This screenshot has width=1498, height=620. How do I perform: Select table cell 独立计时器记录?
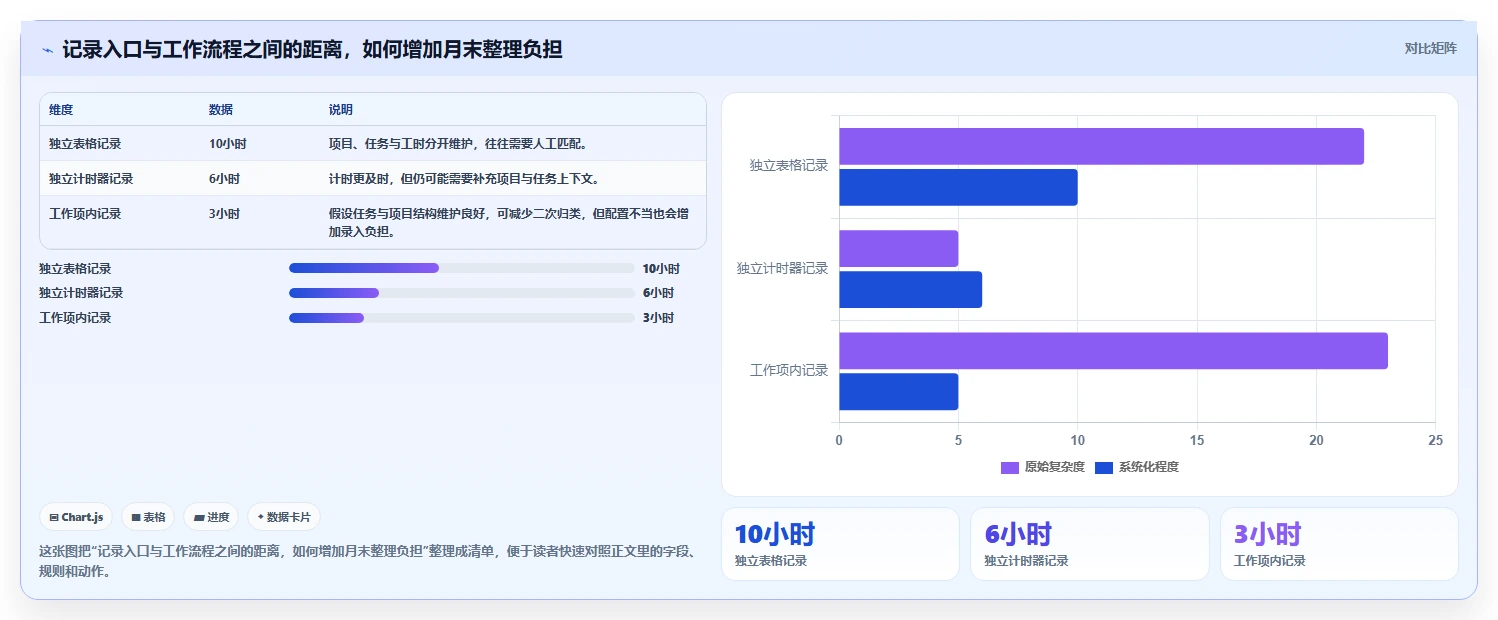pos(91,179)
